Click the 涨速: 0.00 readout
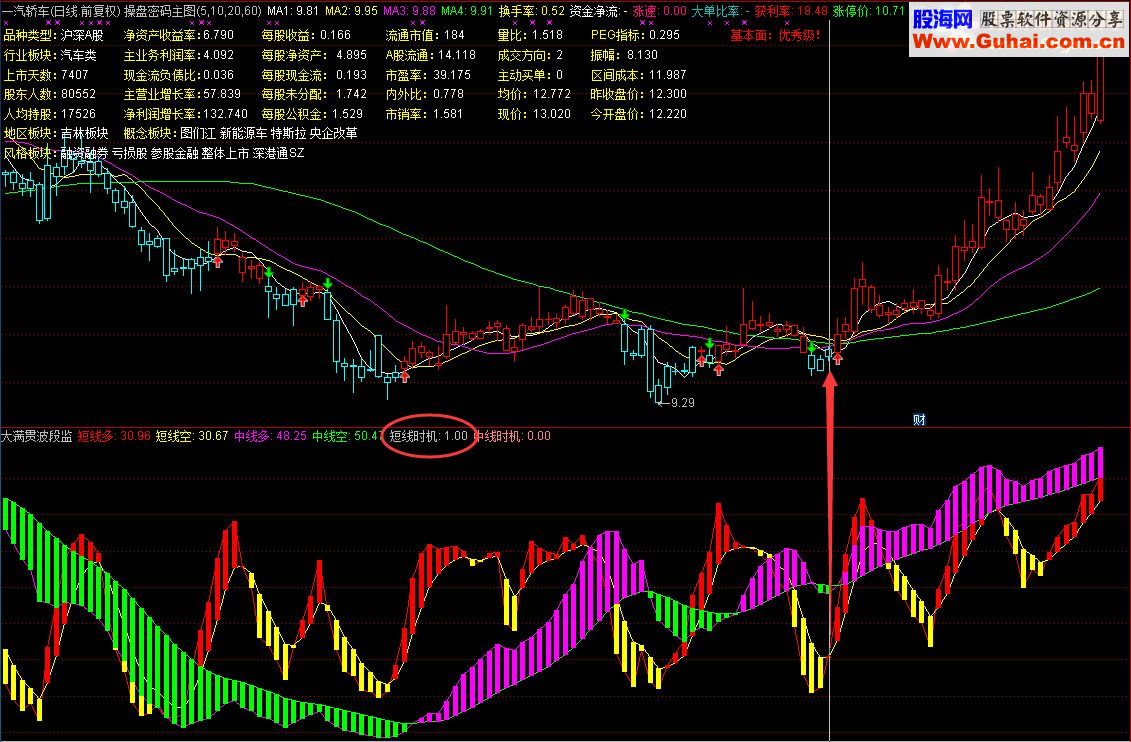This screenshot has height=742, width=1131. 659,12
